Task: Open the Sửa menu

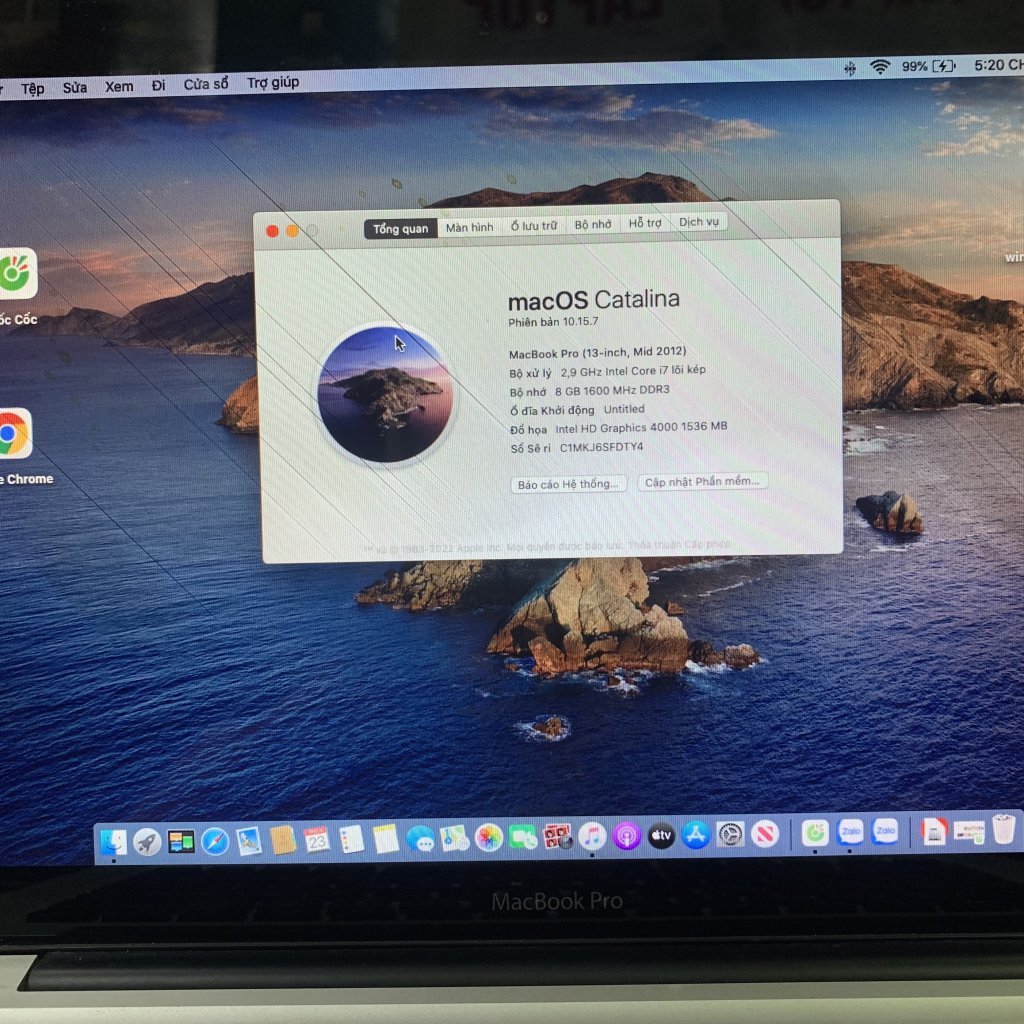Action: (75, 87)
